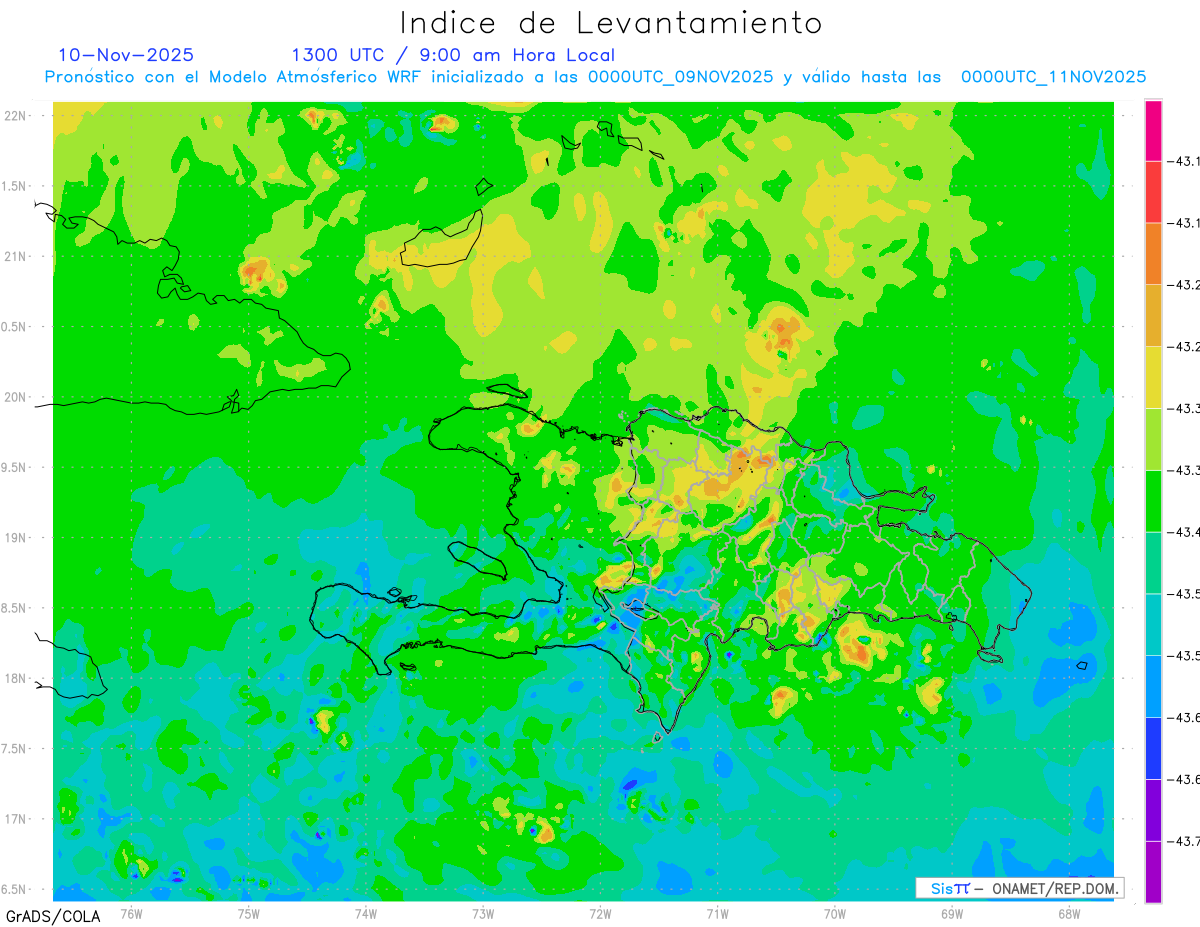Viewport: 1200px width, 927px height.
Task: Select the bright yellow color bar swatch
Action: pyautogui.click(x=1153, y=377)
